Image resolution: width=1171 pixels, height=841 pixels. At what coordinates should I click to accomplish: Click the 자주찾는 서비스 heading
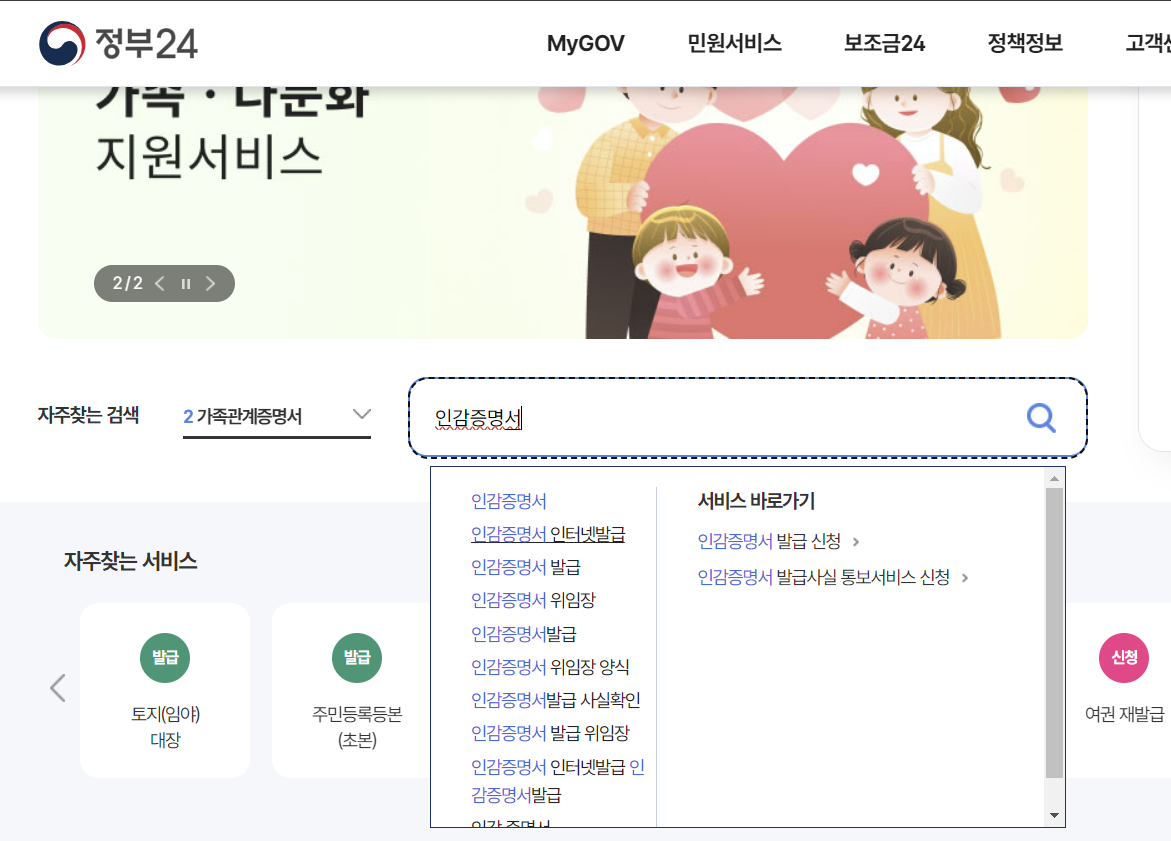tap(130, 561)
